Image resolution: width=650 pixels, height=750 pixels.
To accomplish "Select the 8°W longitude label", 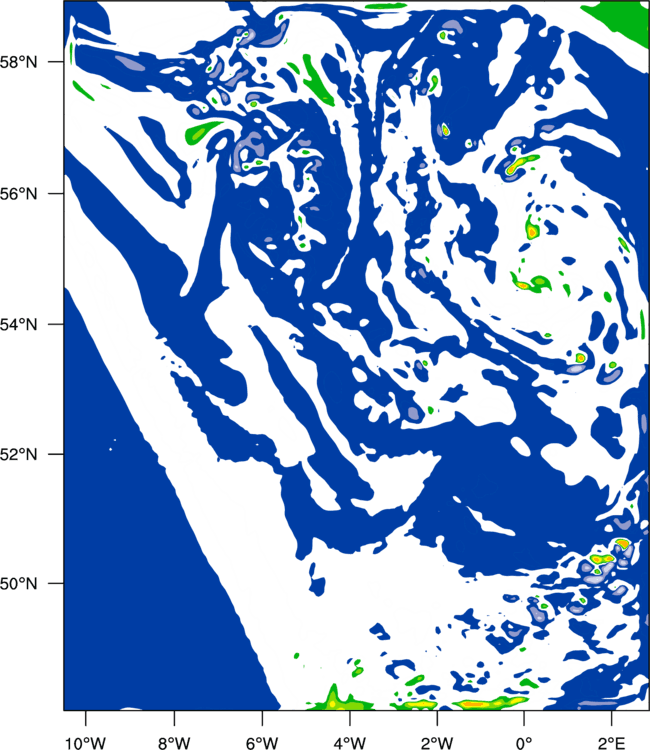I will pyautogui.click(x=174, y=743).
